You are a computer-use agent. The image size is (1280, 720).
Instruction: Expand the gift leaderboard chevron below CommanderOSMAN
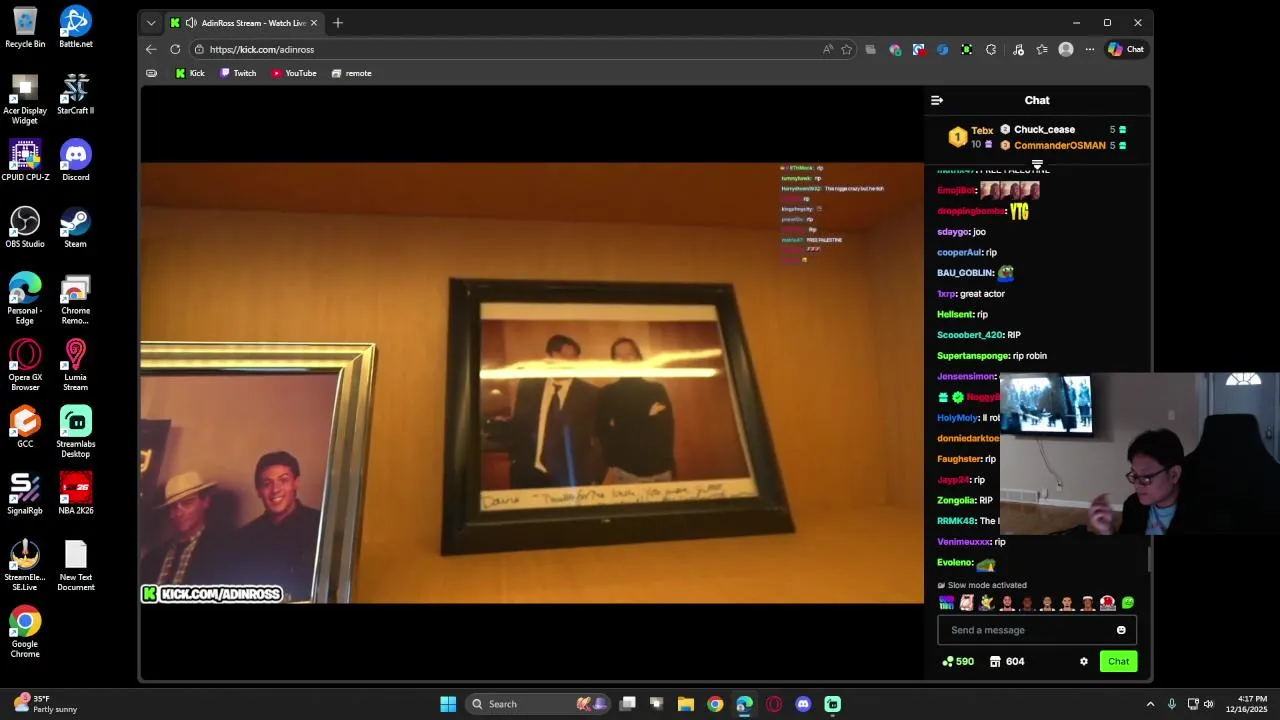tap(1037, 164)
